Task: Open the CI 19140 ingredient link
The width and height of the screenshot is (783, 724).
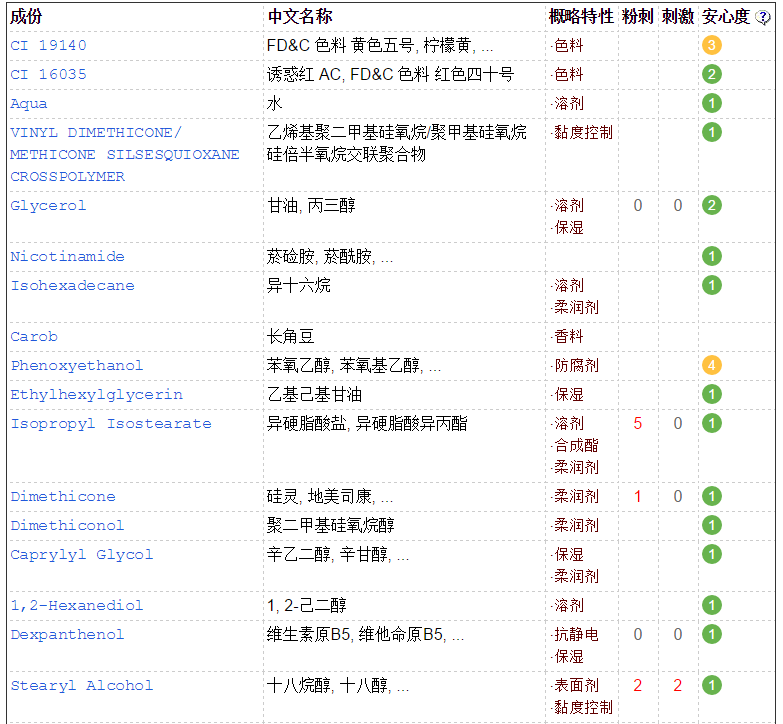Action: click(x=48, y=45)
